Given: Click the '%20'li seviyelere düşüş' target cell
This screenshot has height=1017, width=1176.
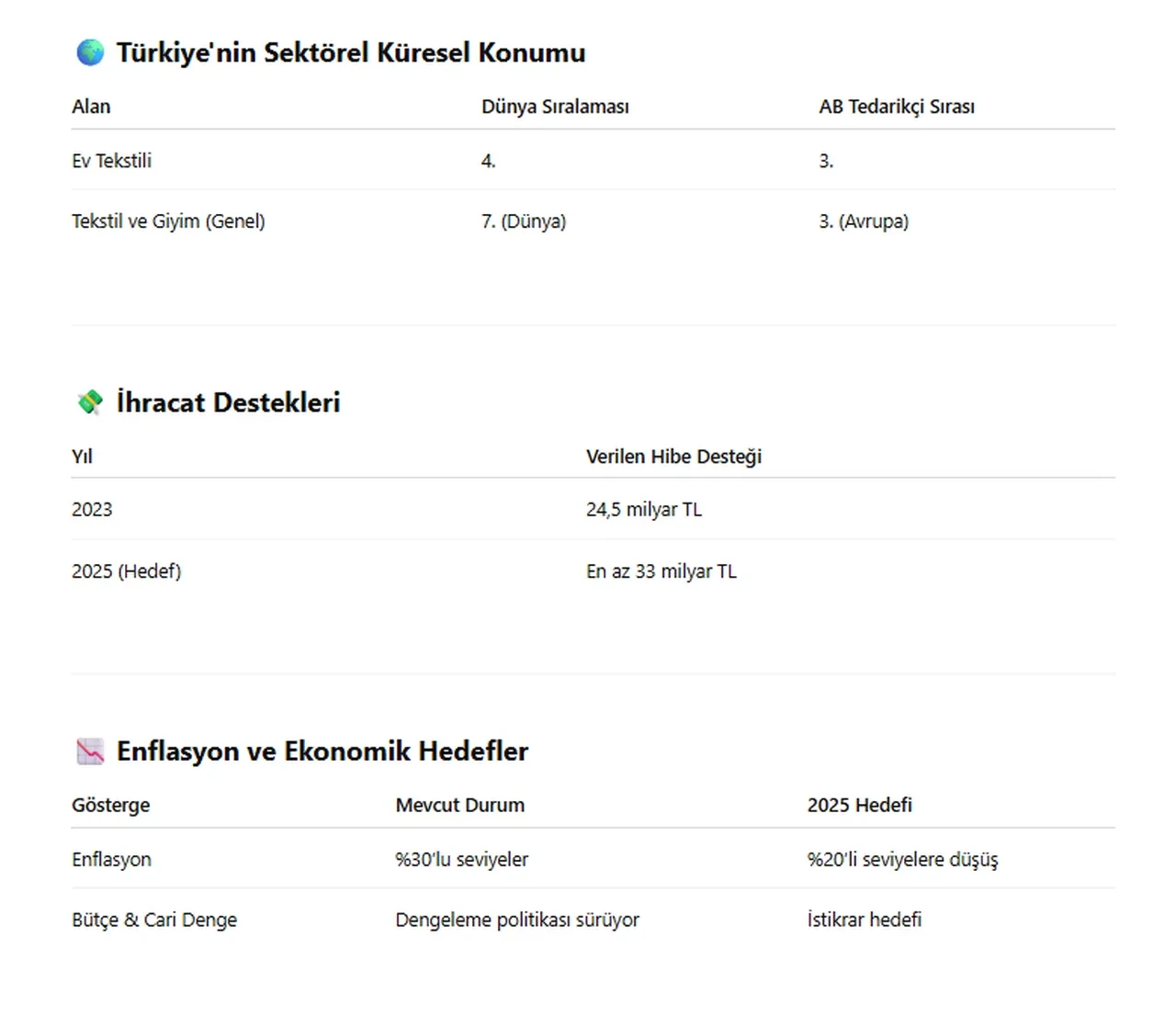Looking at the screenshot, I should click(x=902, y=860).
